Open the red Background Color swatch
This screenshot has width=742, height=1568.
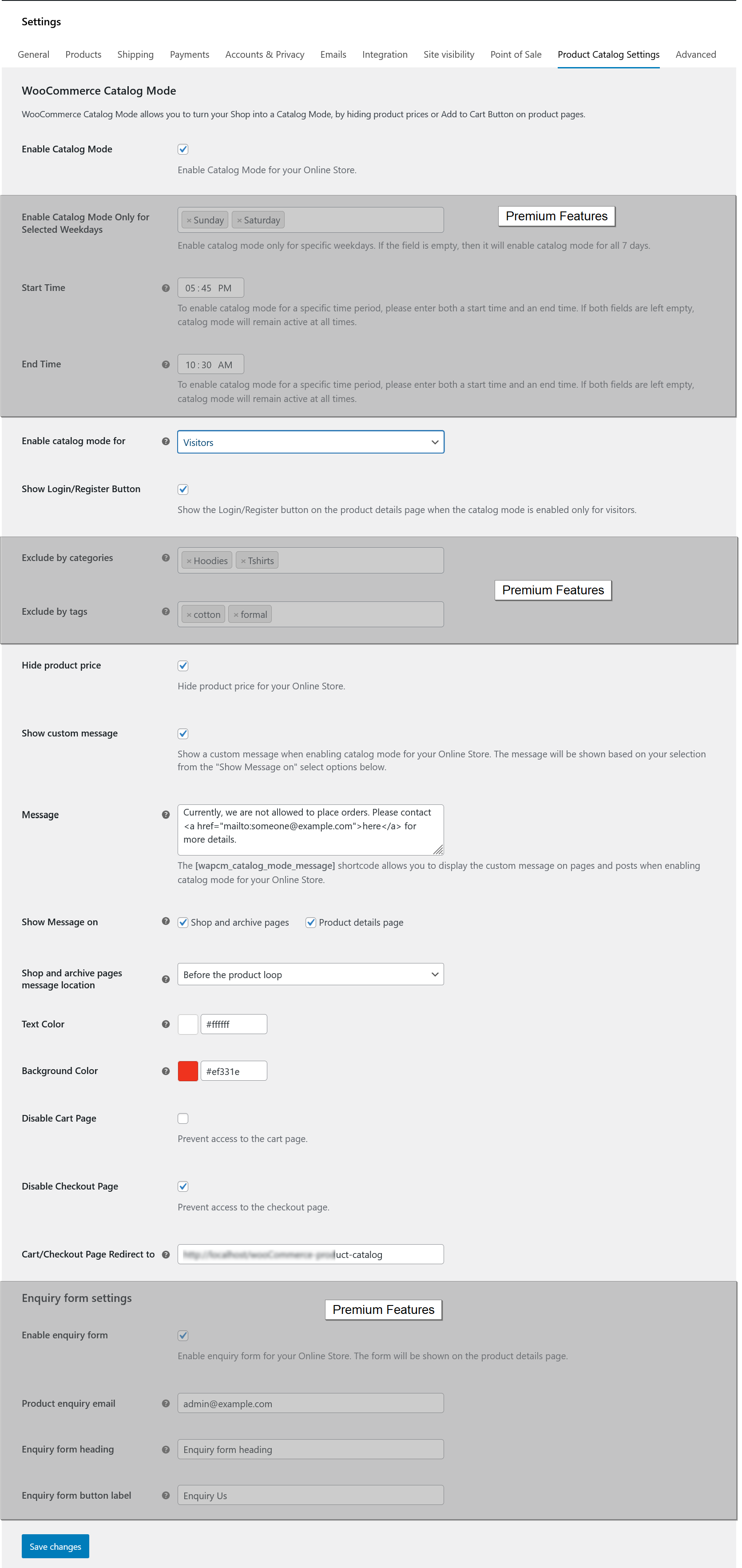click(x=187, y=1071)
